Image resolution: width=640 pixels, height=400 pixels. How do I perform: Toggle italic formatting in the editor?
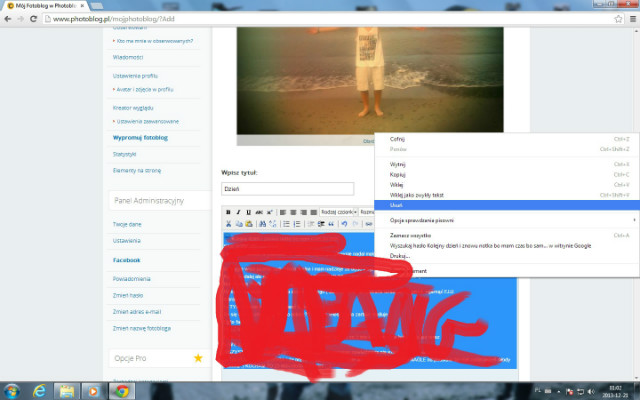coord(238,212)
